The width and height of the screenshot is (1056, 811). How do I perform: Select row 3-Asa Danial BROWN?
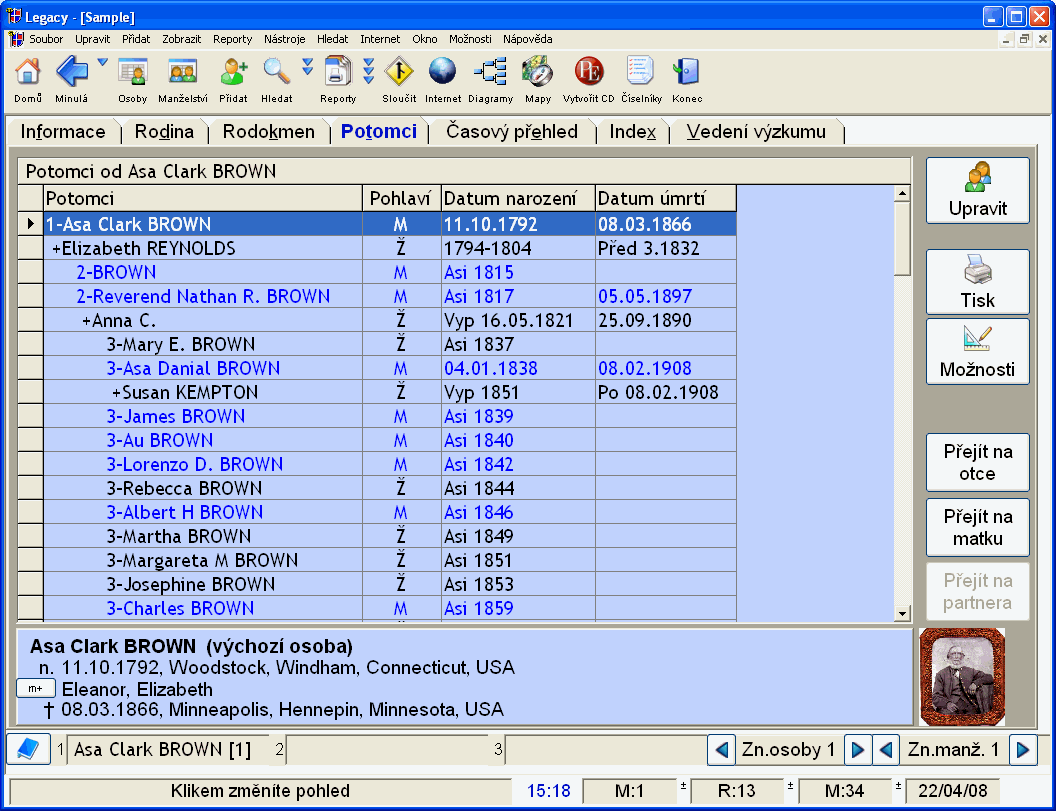[x=193, y=368]
